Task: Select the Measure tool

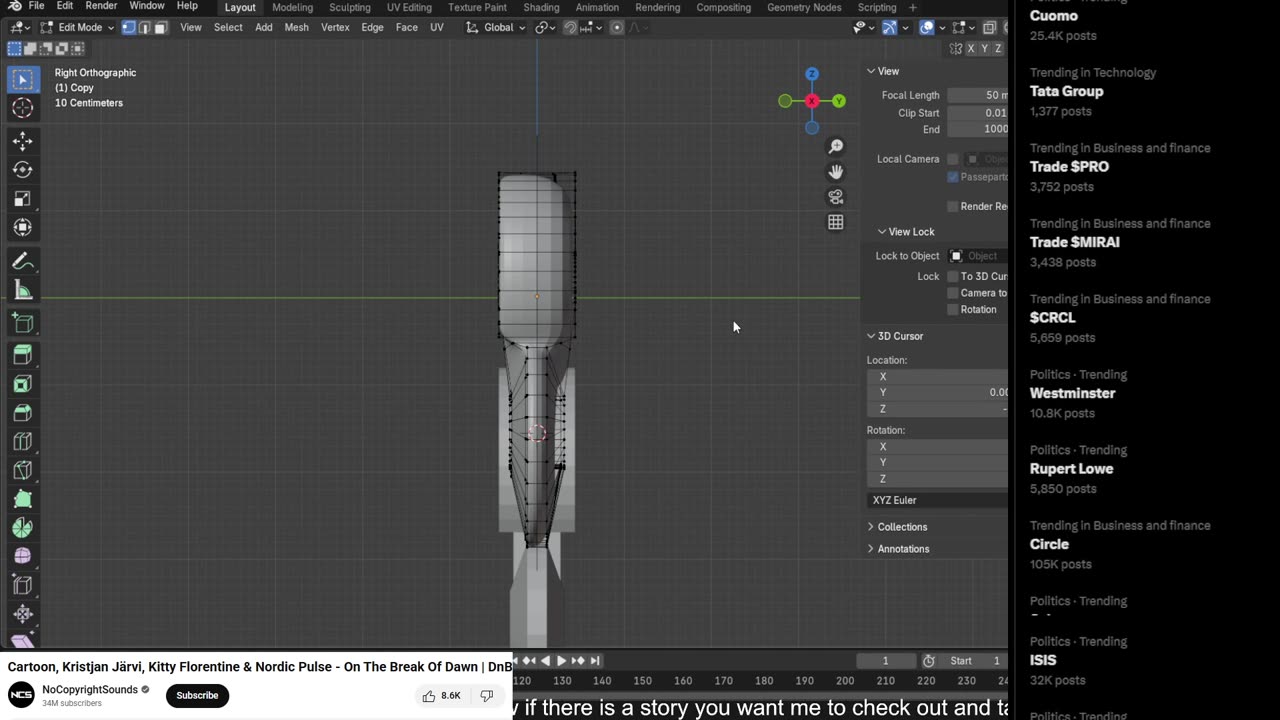Action: (22, 291)
